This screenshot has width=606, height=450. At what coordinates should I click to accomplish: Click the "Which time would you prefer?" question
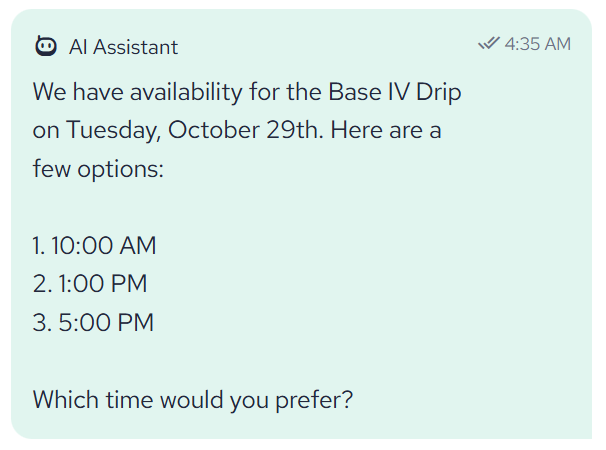coord(192,400)
